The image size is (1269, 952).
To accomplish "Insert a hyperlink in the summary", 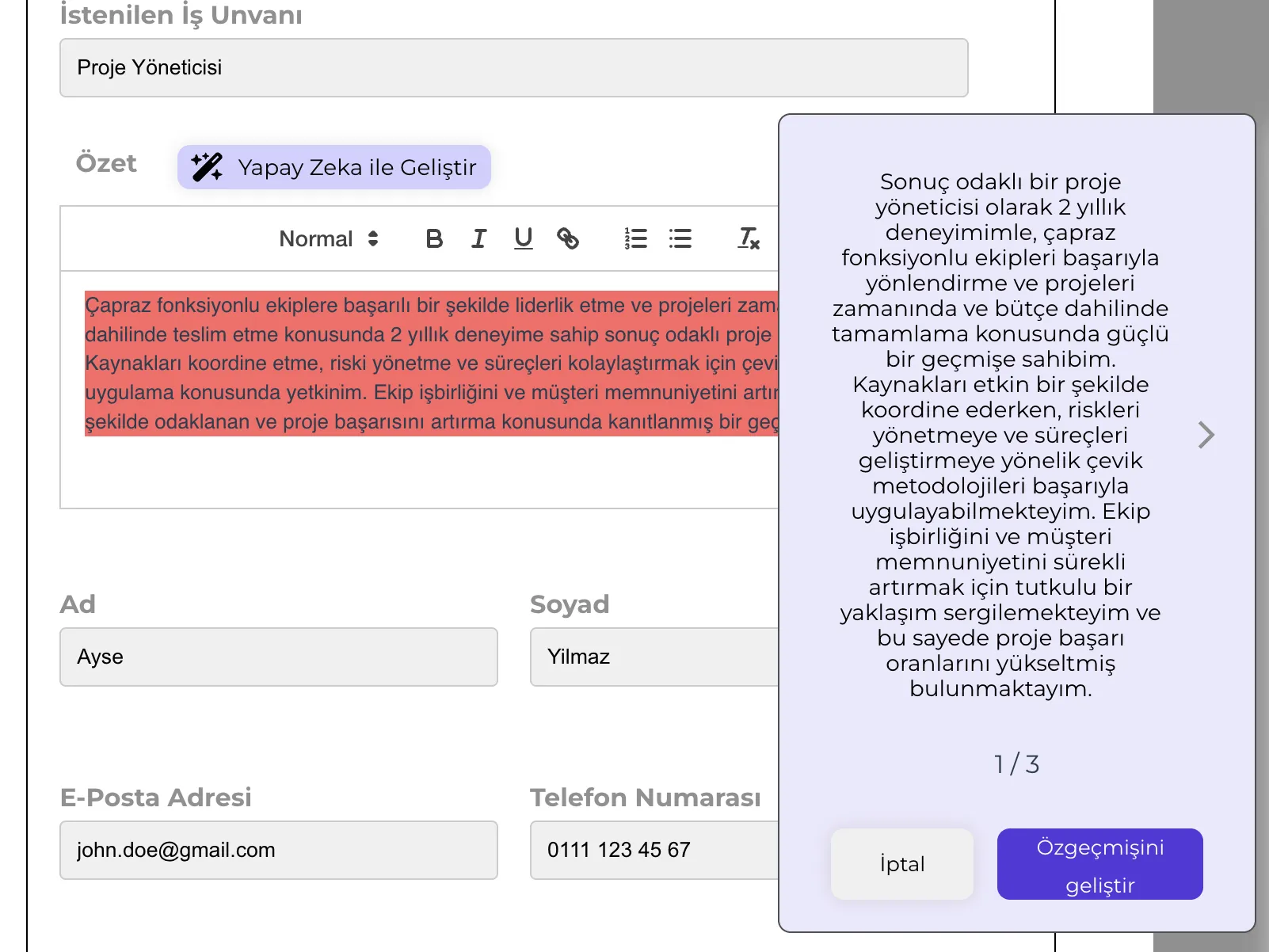I will coord(568,238).
